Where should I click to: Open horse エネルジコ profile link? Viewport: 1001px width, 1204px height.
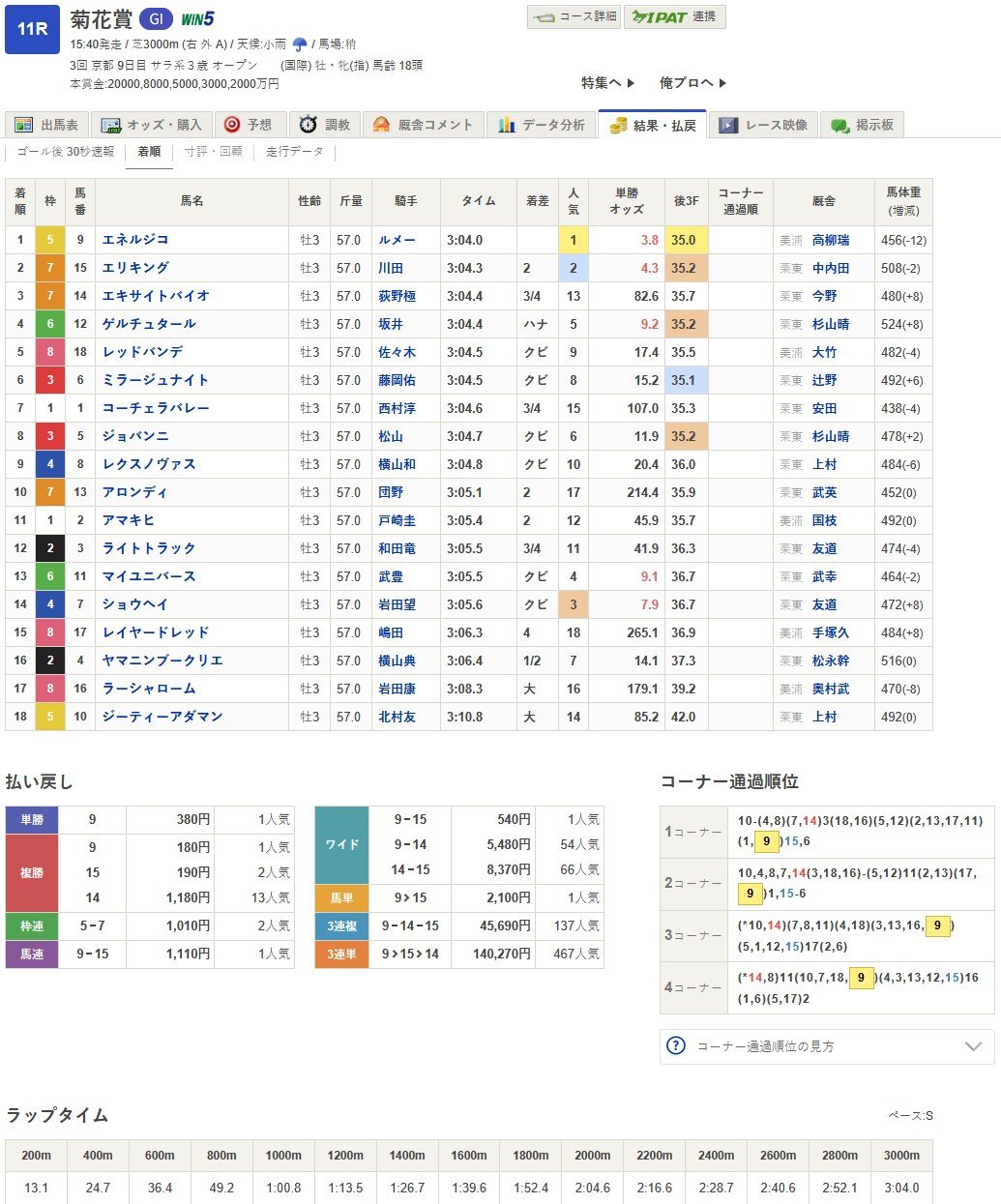[135, 240]
